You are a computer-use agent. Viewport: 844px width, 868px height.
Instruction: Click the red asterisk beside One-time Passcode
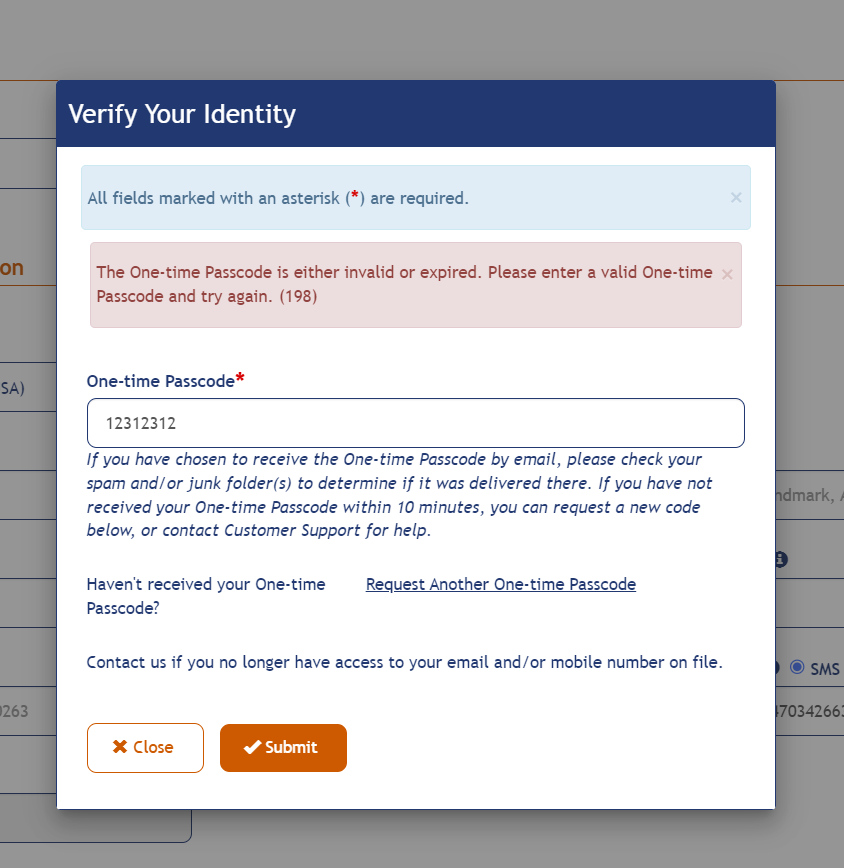click(240, 380)
